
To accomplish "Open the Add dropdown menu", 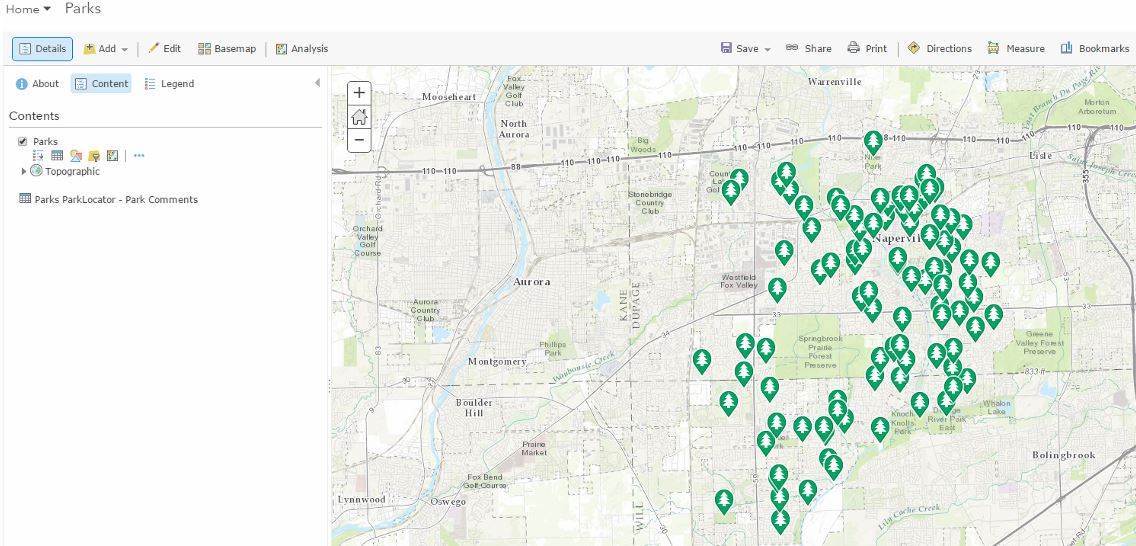I will point(106,49).
